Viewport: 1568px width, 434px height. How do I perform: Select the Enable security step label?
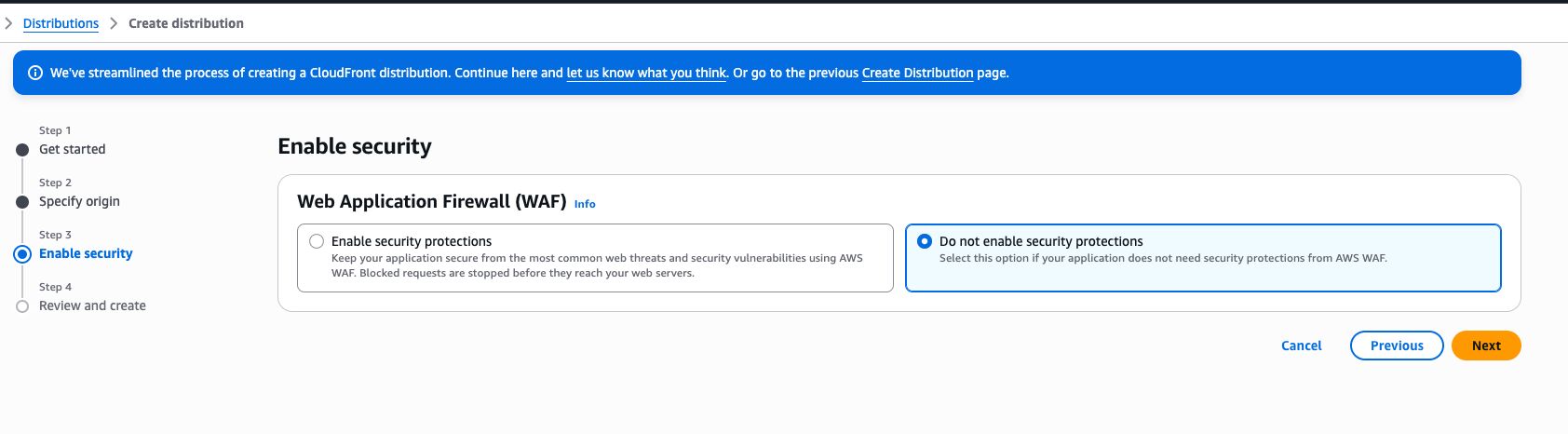[x=86, y=253]
